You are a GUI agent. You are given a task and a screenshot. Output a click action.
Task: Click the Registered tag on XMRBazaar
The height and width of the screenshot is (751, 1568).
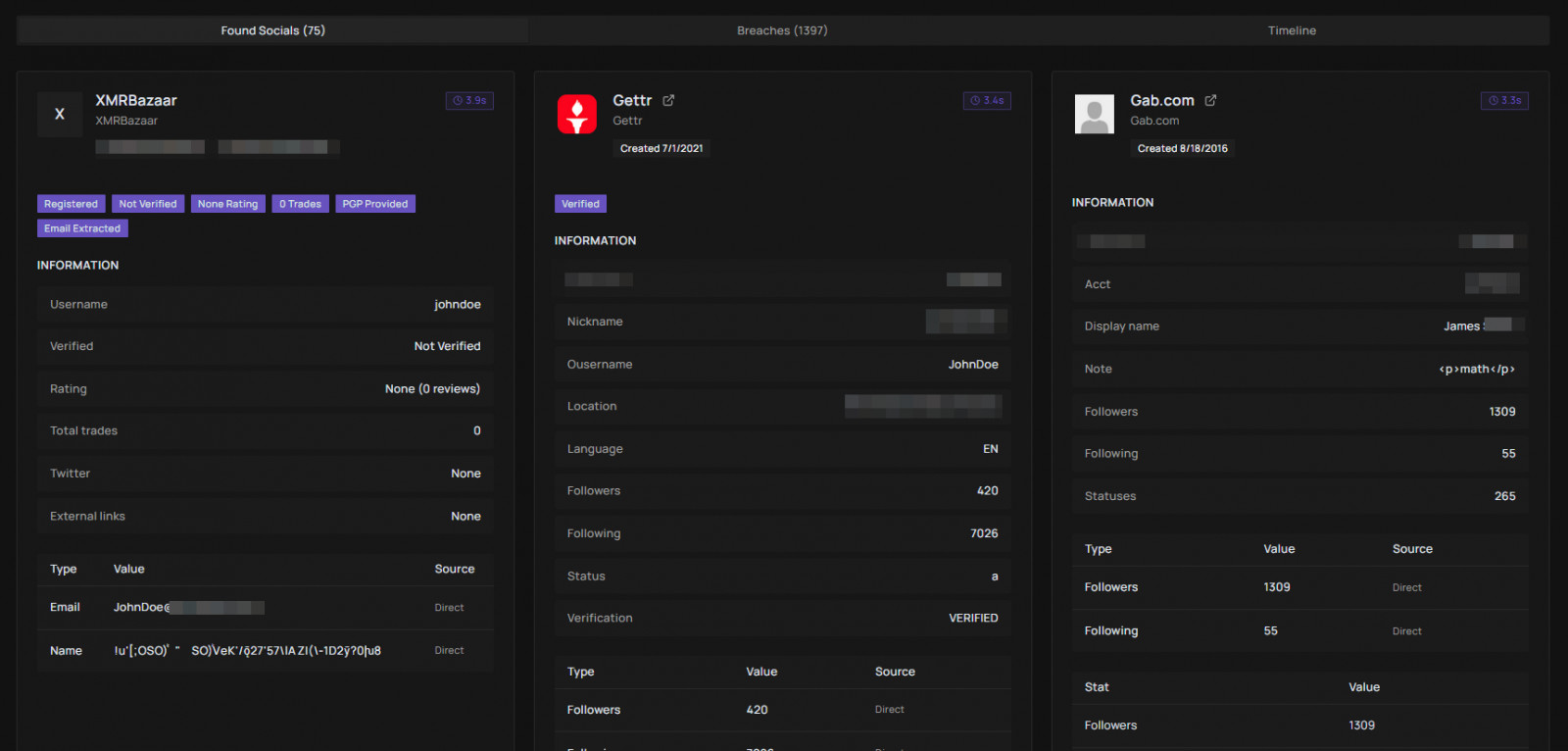(x=71, y=204)
